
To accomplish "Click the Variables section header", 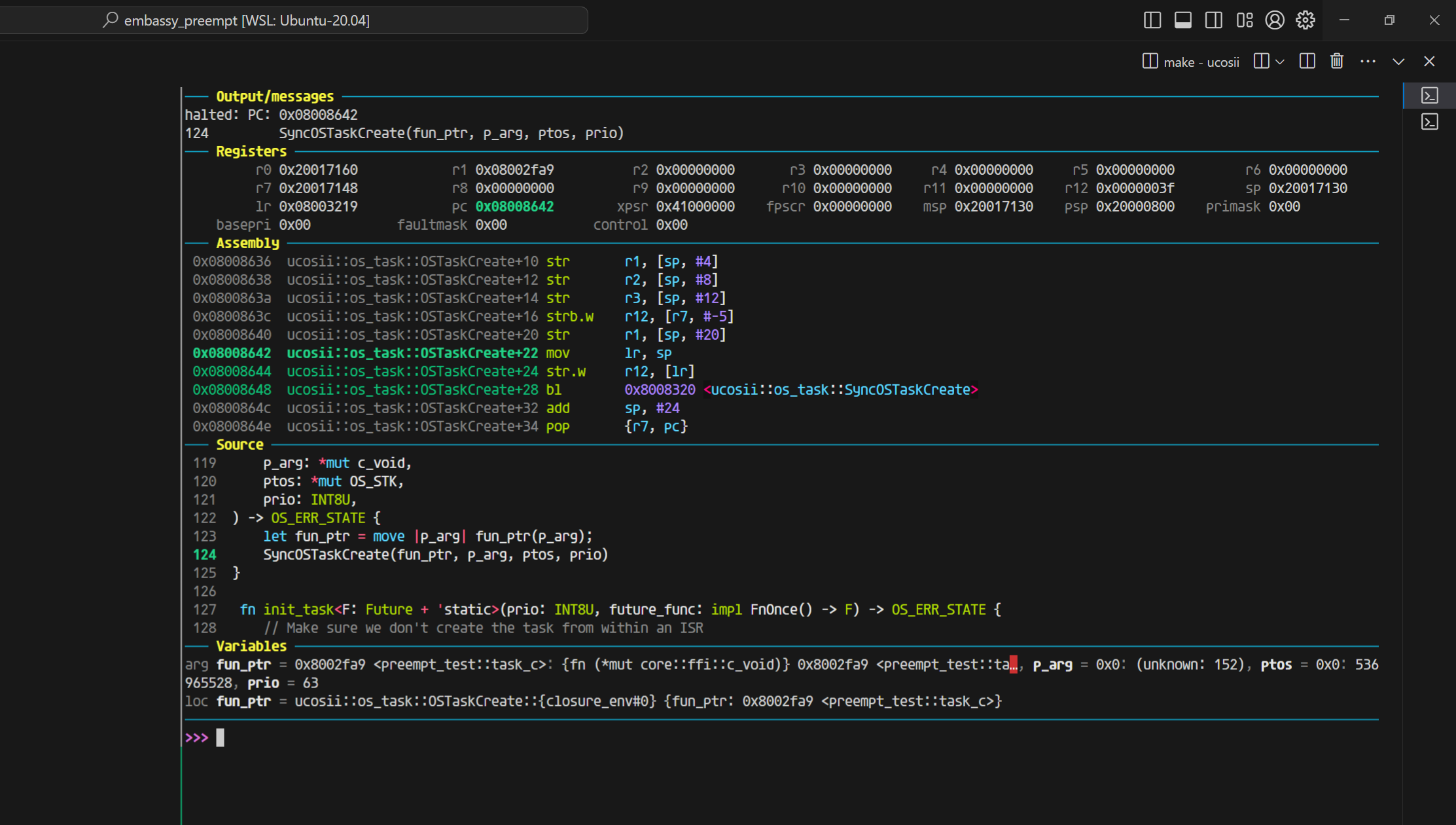I will pyautogui.click(x=251, y=646).
